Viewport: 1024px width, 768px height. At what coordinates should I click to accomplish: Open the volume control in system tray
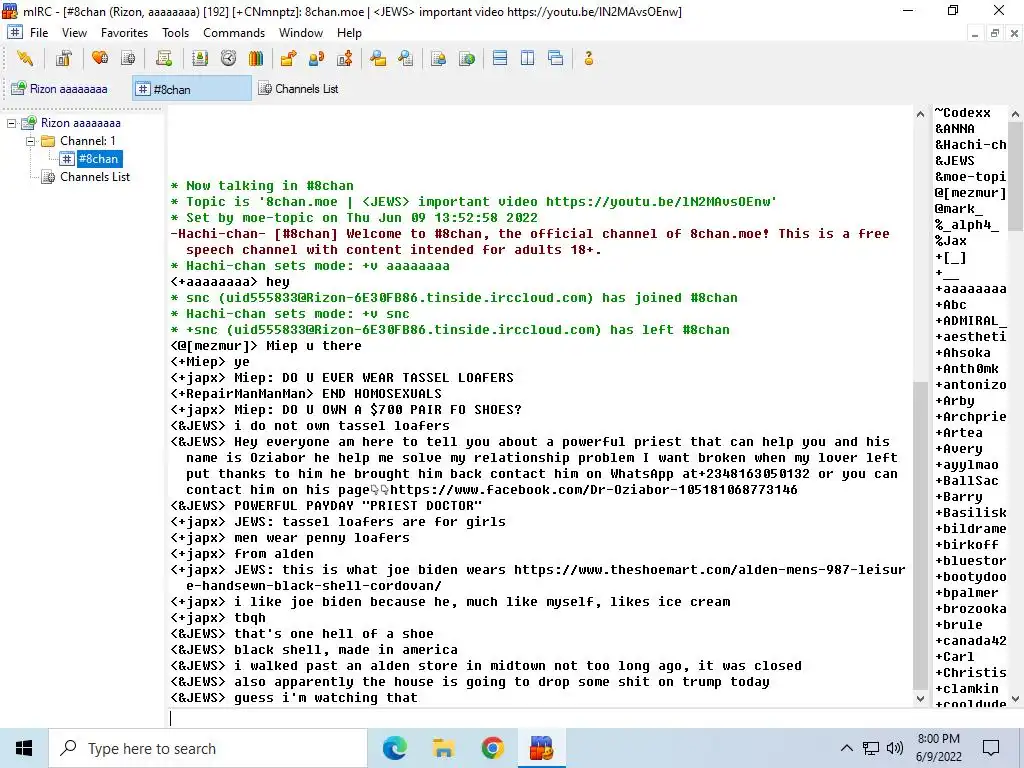(895, 748)
